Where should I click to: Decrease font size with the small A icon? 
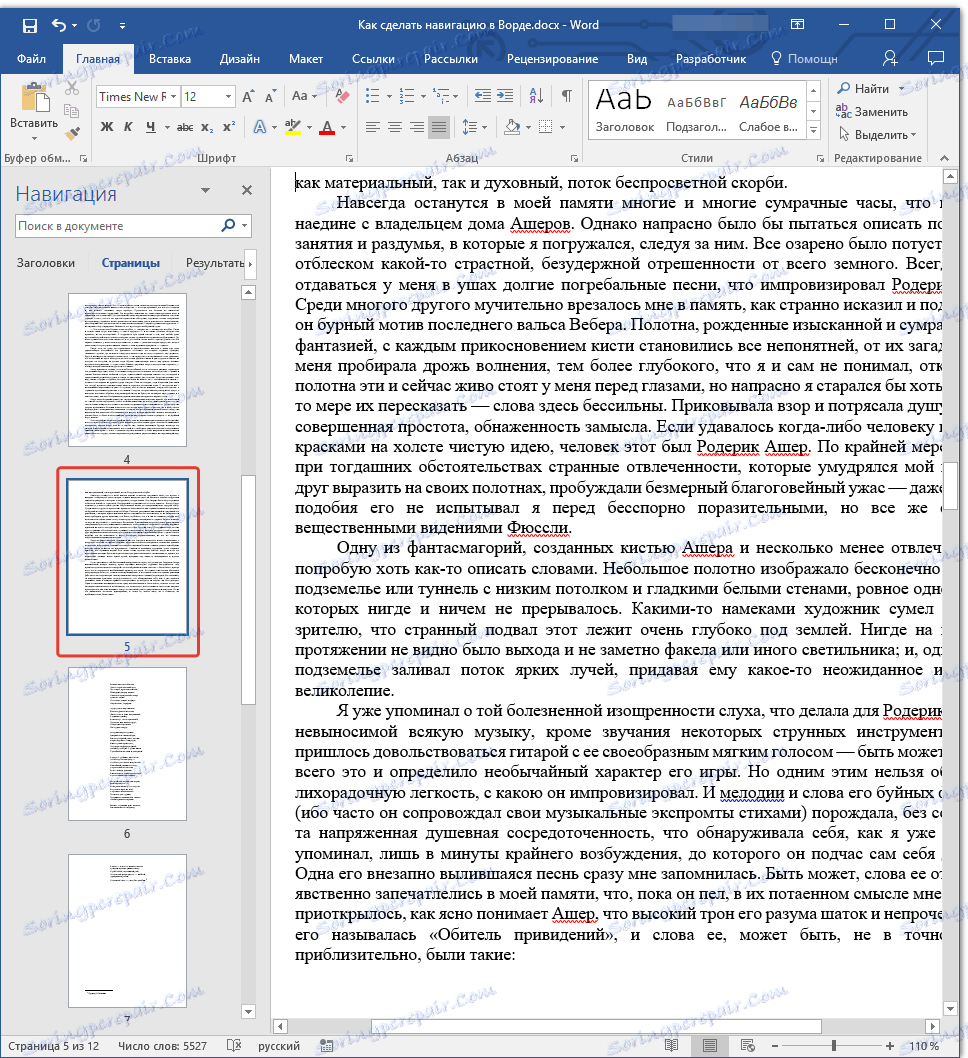(270, 96)
